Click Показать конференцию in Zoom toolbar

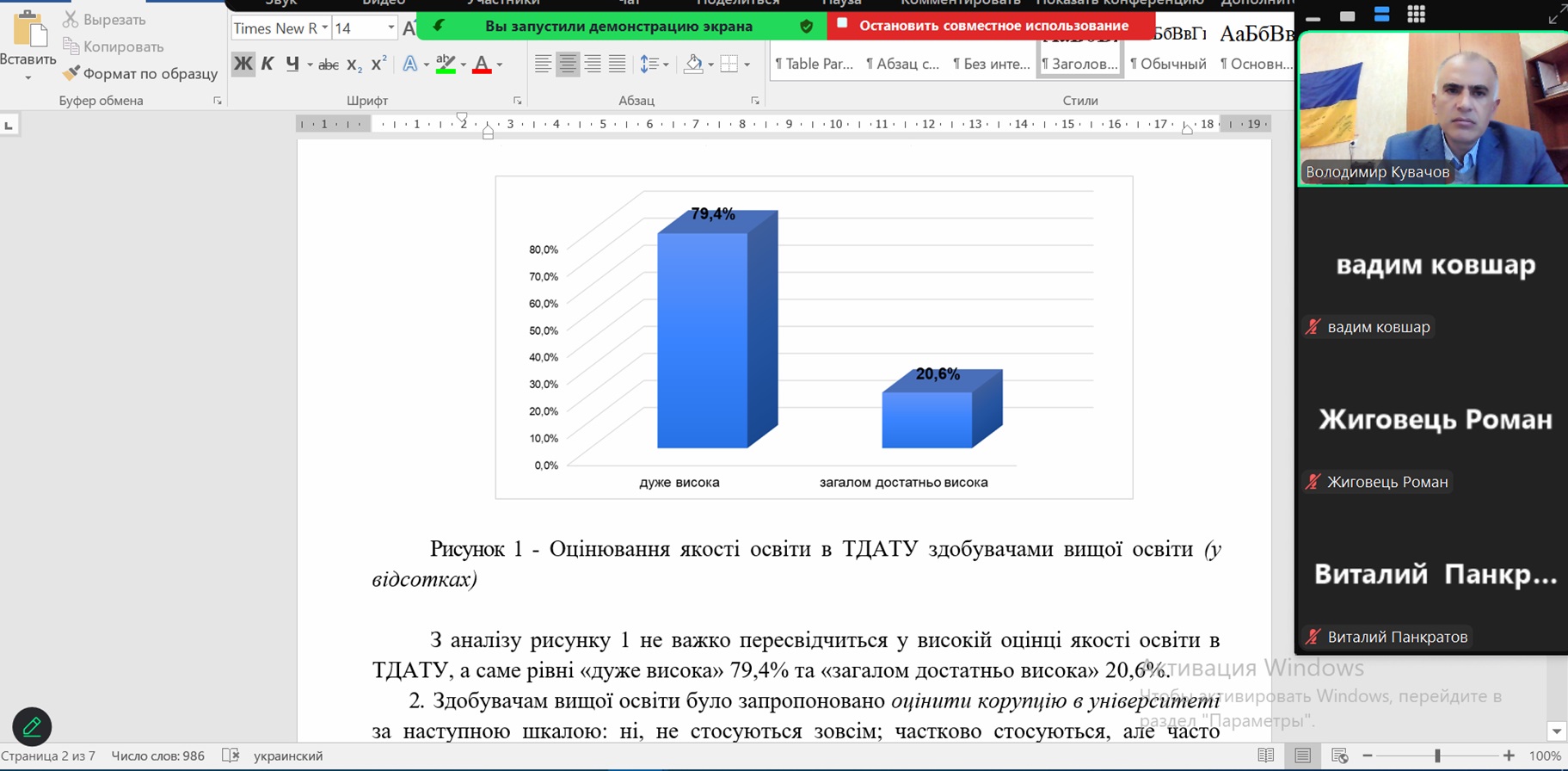[x=1119, y=3]
